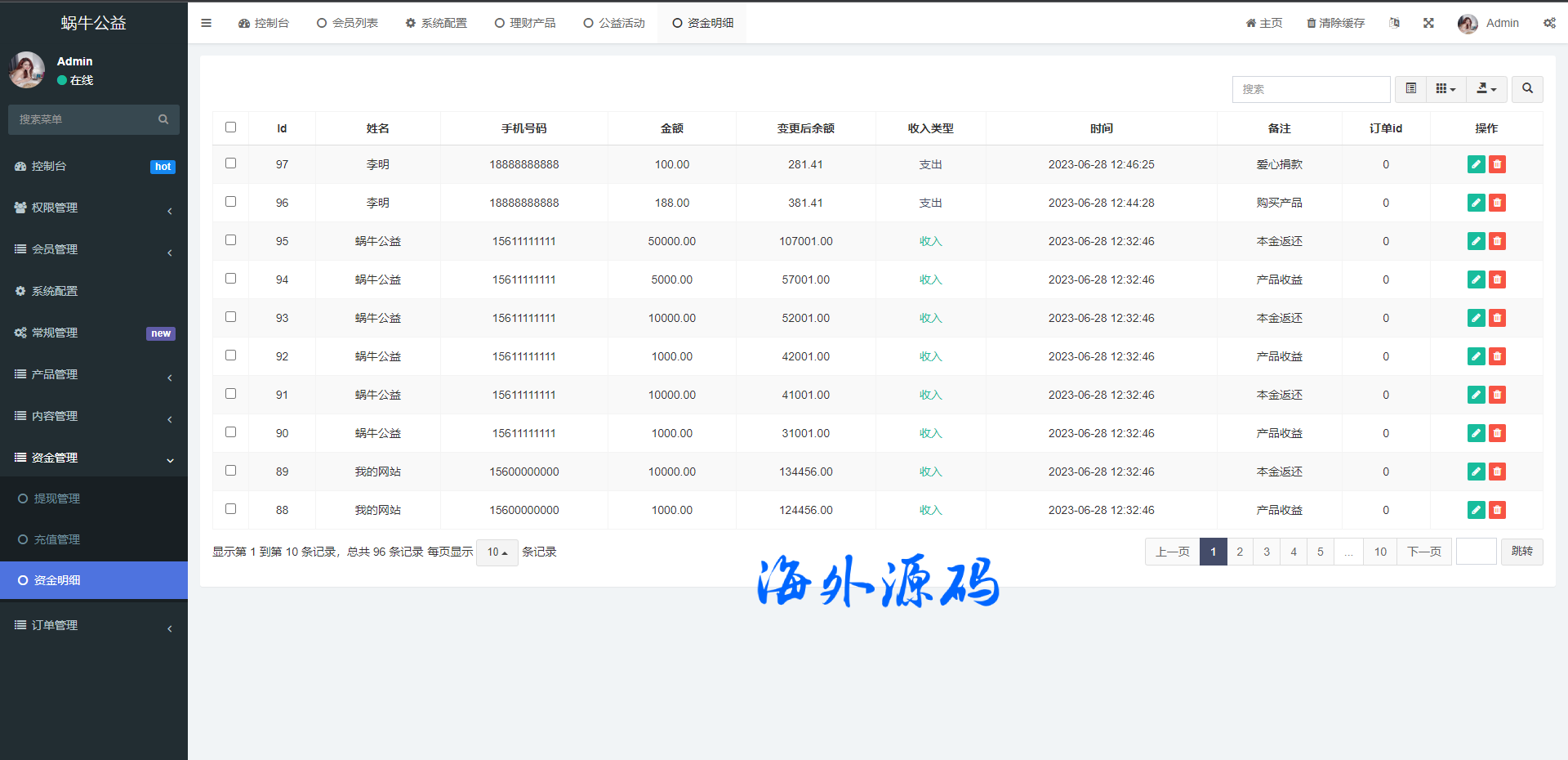Switch to the 会员列表 tab
This screenshot has width=1568, height=760.
coord(347,23)
